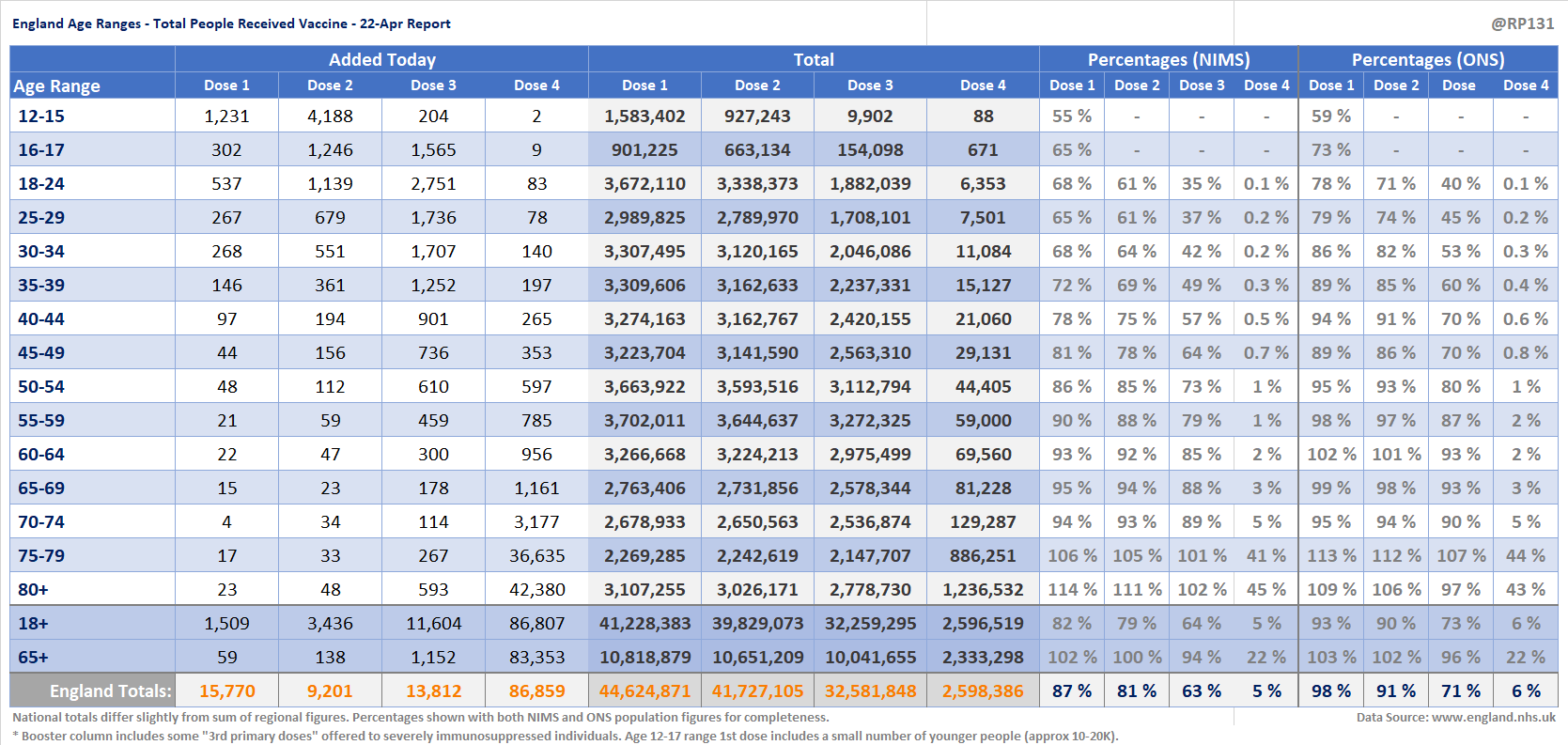Select the 1,236,532 Dose 4 total cell
Screen dimensions: 1568x745
pos(983,590)
